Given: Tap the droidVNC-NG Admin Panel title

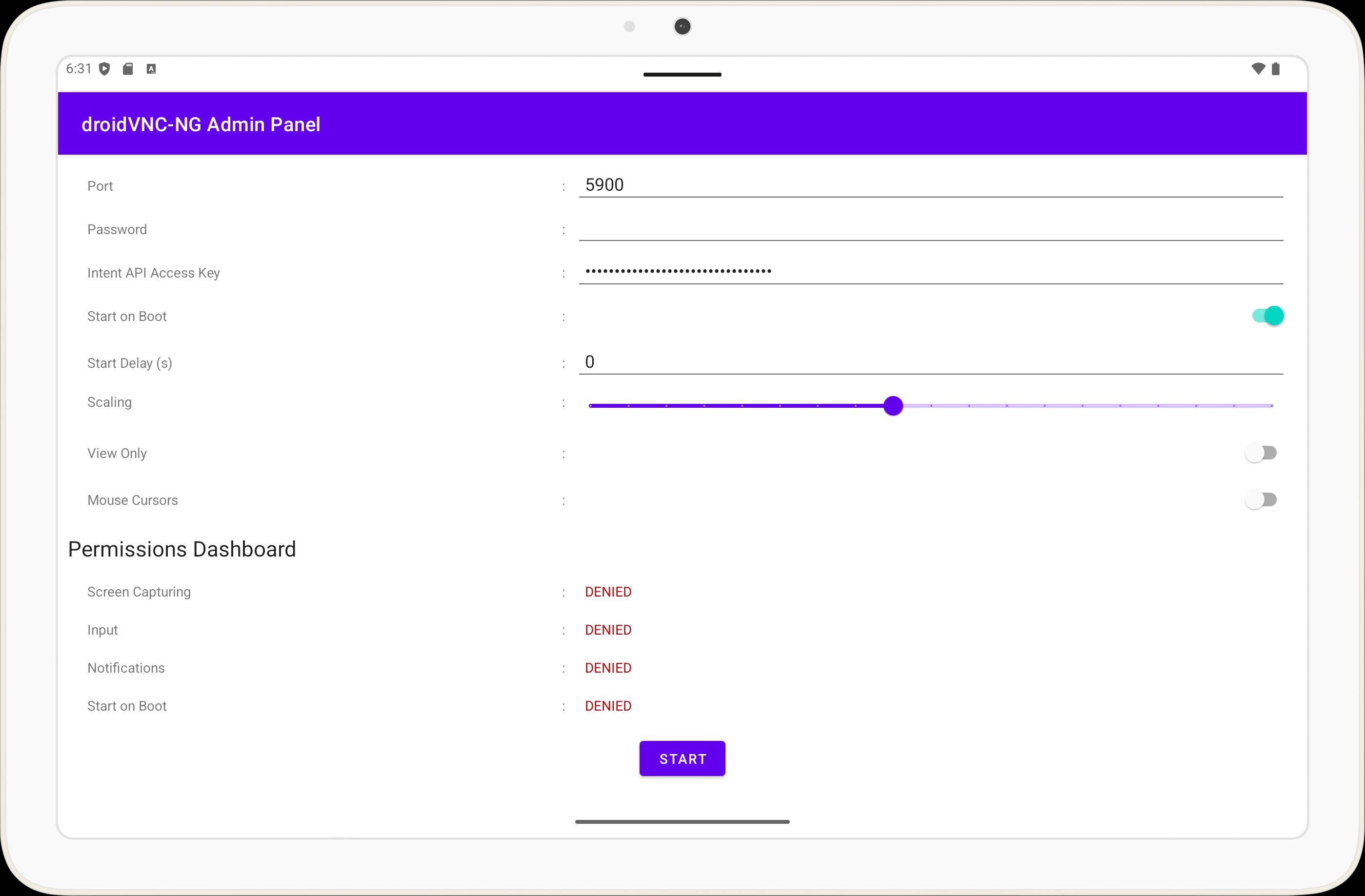Looking at the screenshot, I should tap(201, 124).
